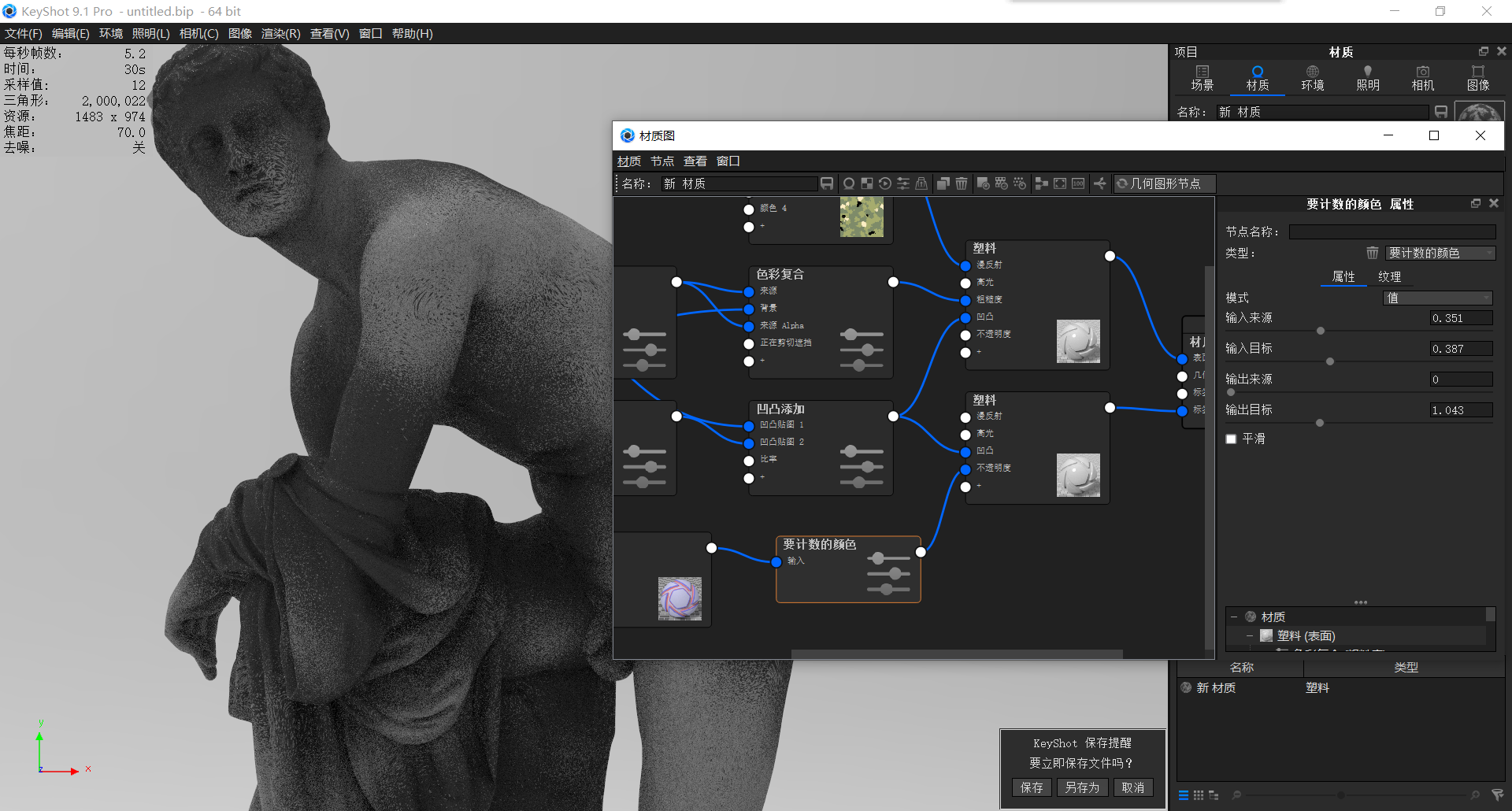Viewport: 1512px width, 811px height.
Task: Click 保存 in the KeyShot save reminder
Action: tap(1031, 787)
